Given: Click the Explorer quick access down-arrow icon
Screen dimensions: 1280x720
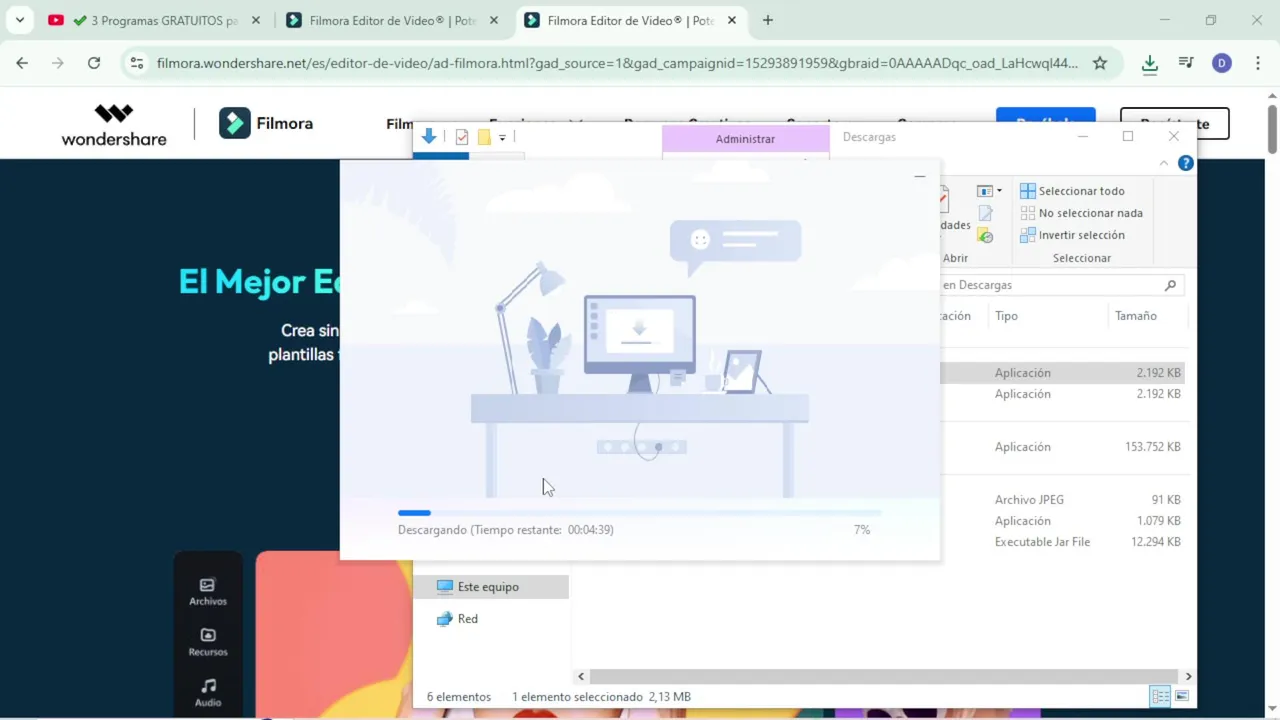Looking at the screenshot, I should (x=429, y=137).
